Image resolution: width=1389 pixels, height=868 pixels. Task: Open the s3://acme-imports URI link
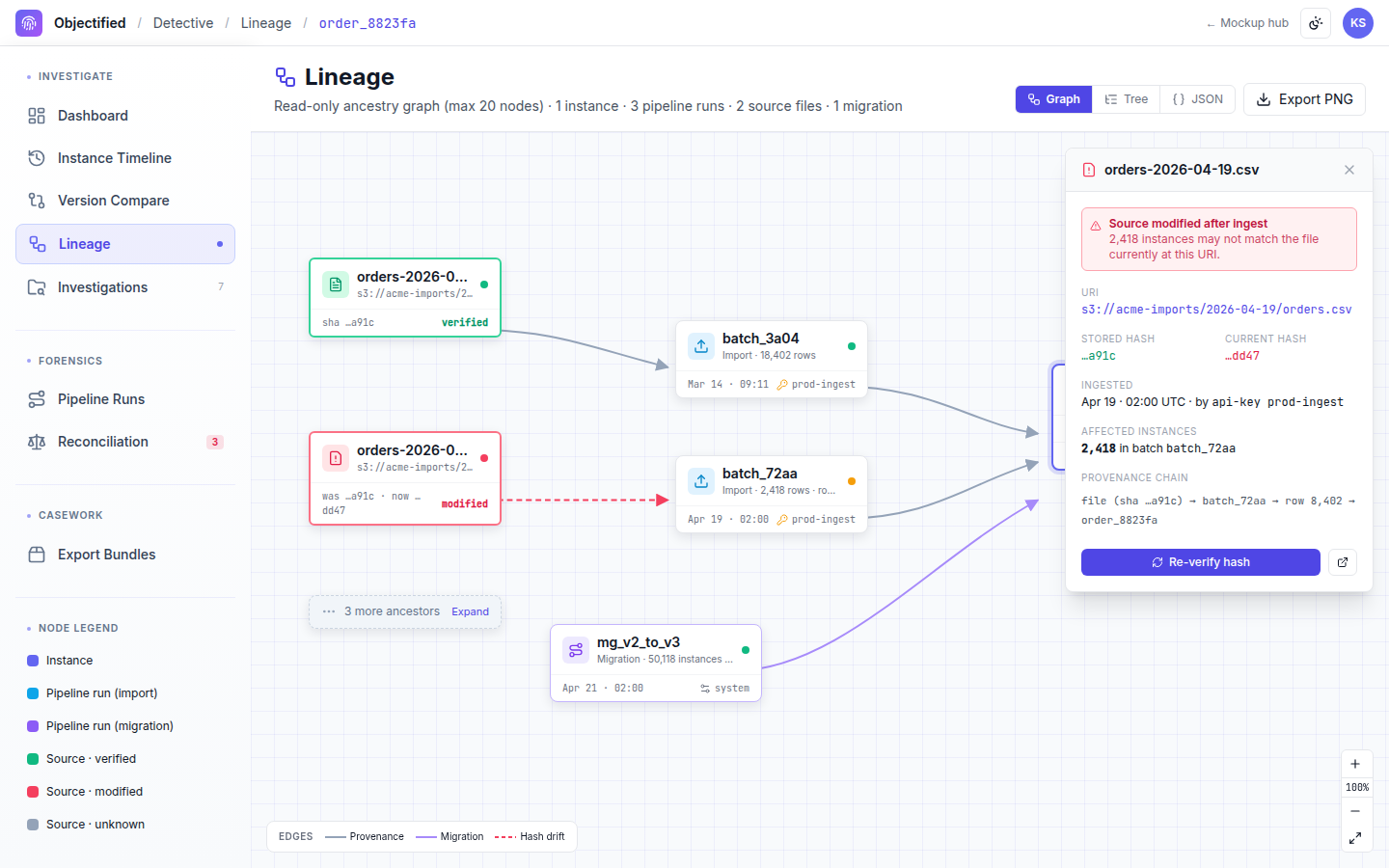[x=1216, y=310]
